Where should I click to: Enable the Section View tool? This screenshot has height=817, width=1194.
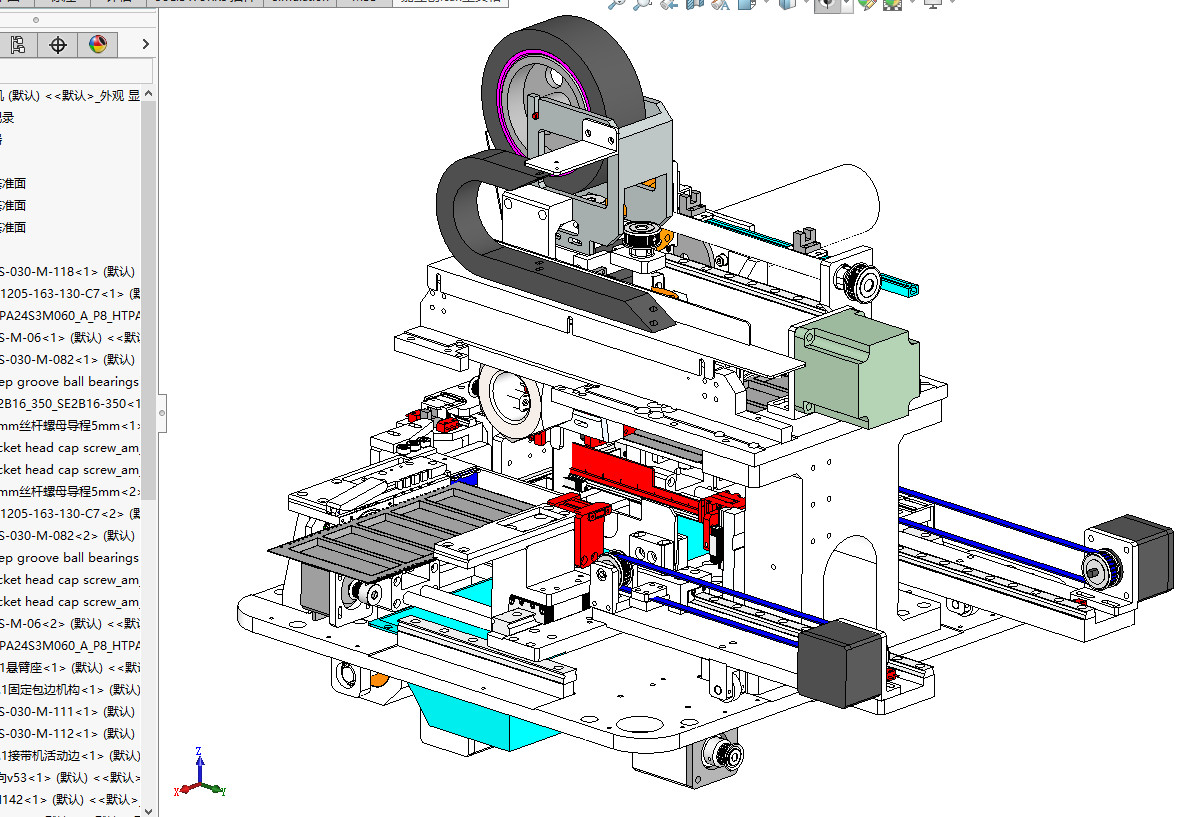(694, 3)
